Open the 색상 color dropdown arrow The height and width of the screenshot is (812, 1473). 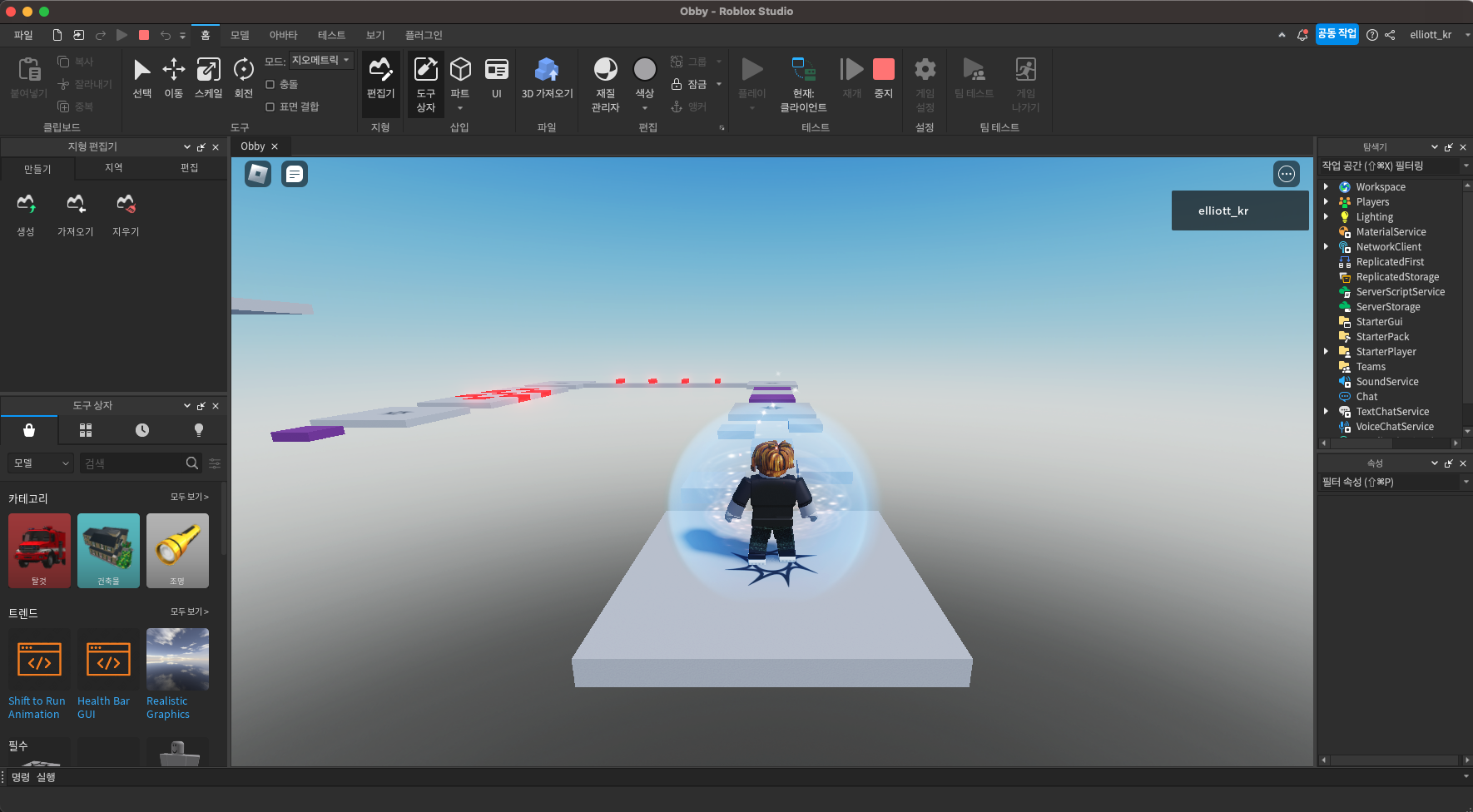tap(645, 108)
